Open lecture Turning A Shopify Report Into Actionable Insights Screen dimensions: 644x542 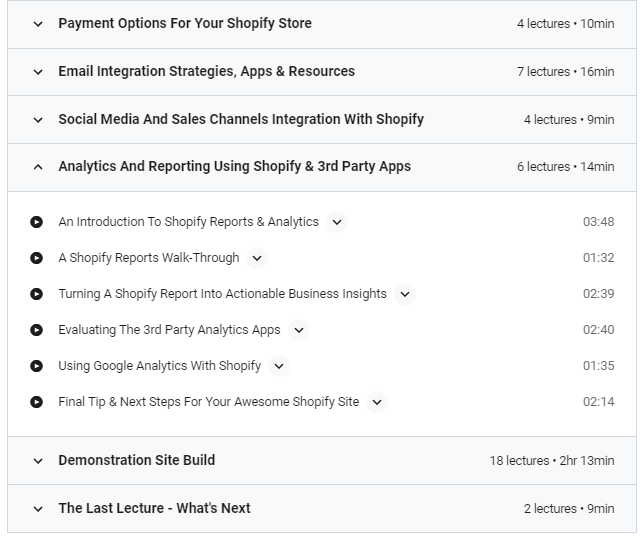222,294
